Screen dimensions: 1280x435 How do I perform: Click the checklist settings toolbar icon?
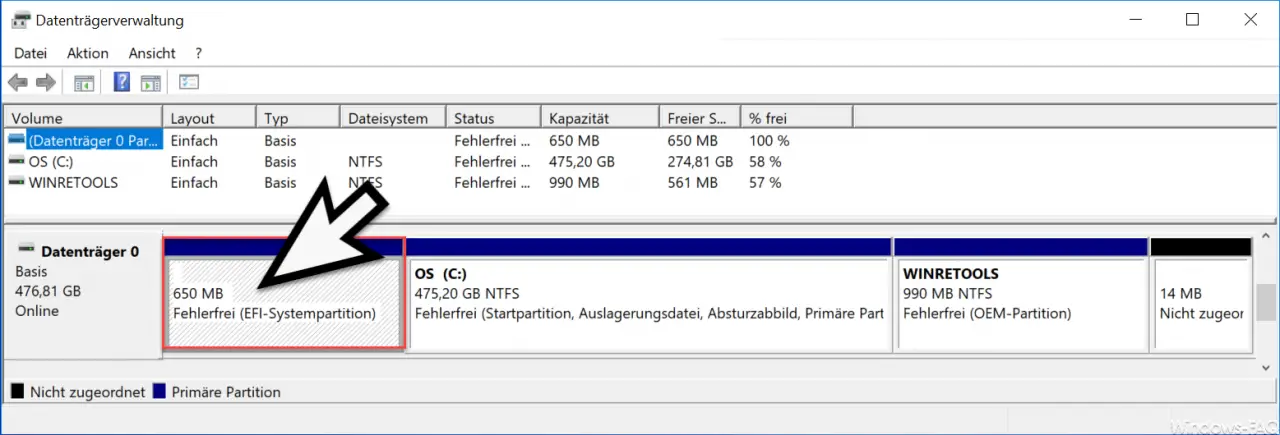click(x=190, y=83)
